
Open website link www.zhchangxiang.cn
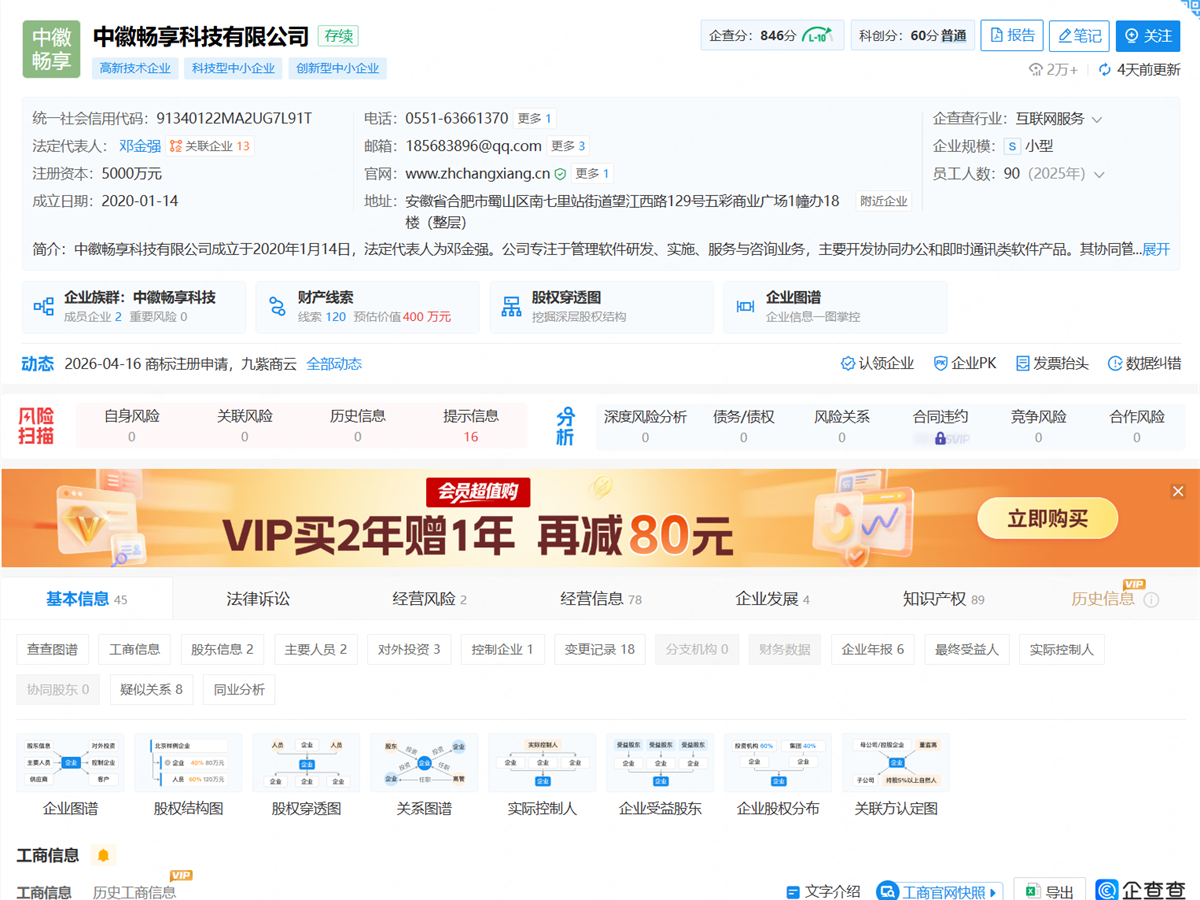[x=477, y=174]
